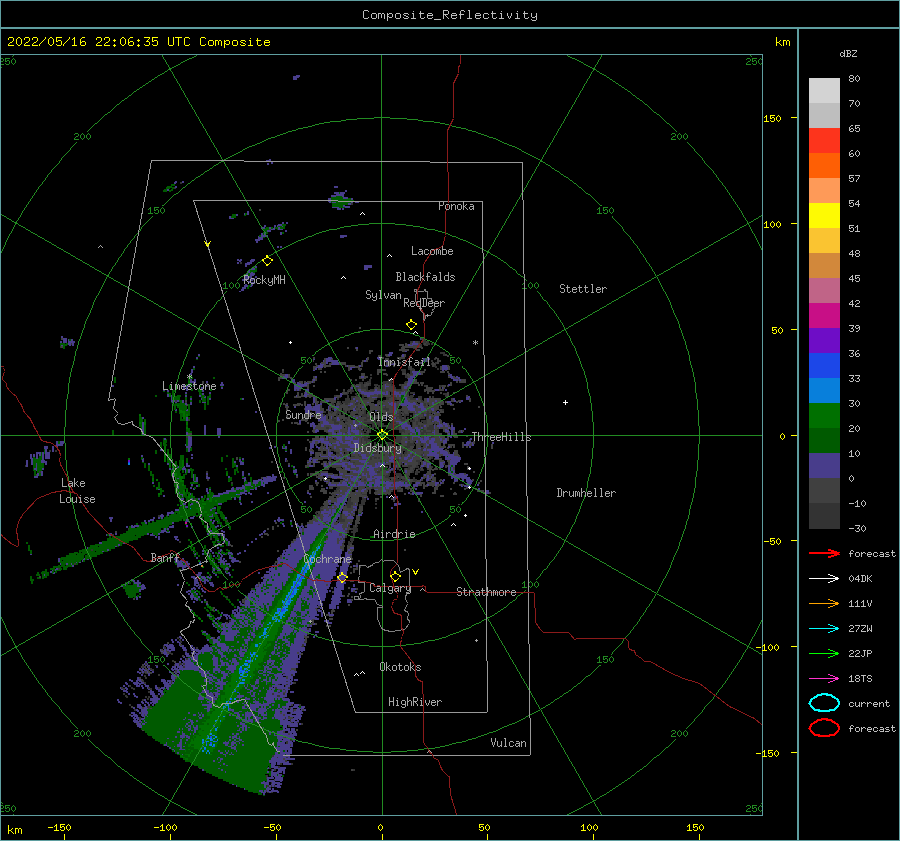Click the white 04DK arrow in legend
This screenshot has width=900, height=841.
pyautogui.click(x=824, y=579)
